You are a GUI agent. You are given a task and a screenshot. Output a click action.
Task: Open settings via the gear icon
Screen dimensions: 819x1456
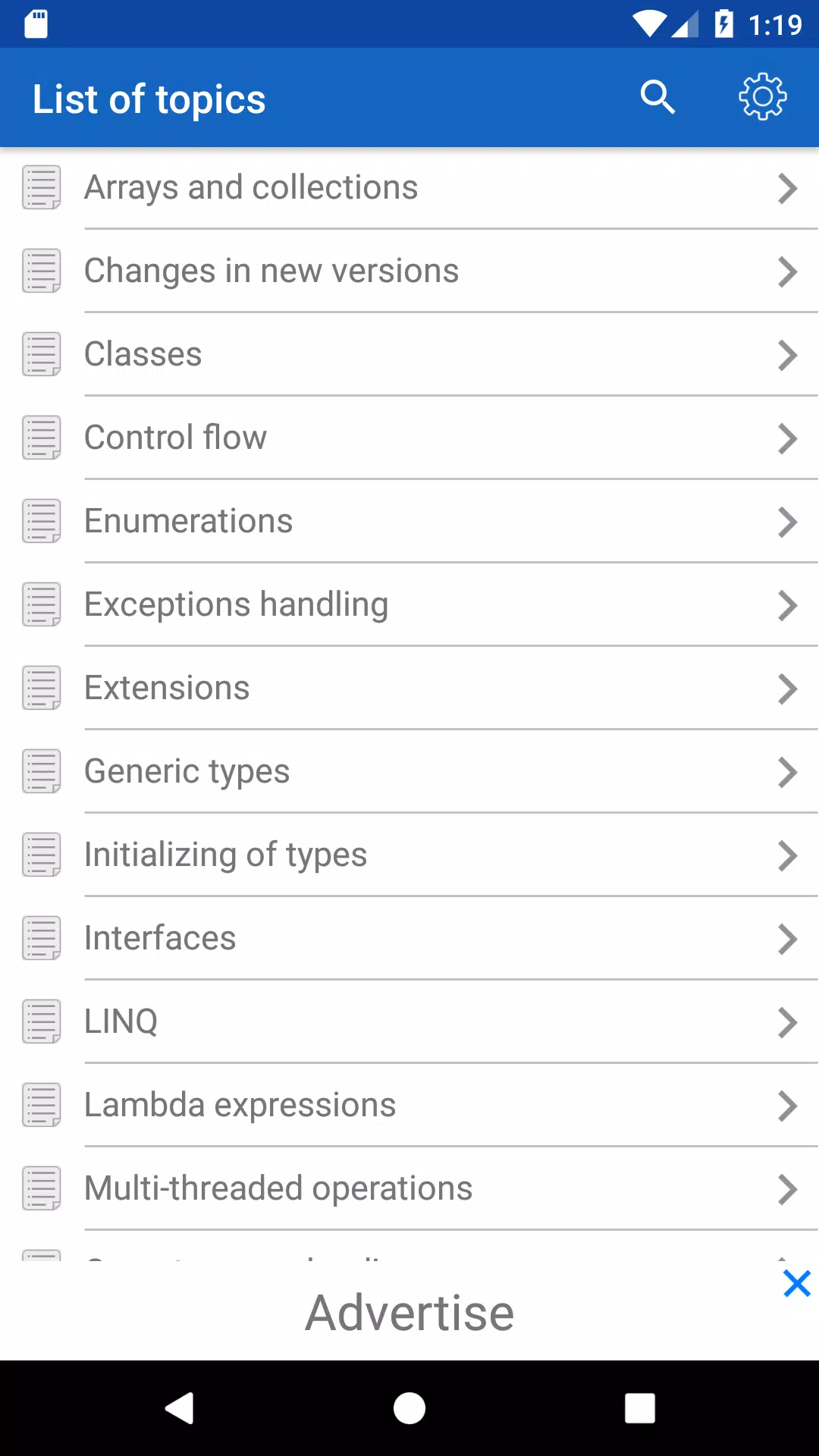[x=763, y=96]
